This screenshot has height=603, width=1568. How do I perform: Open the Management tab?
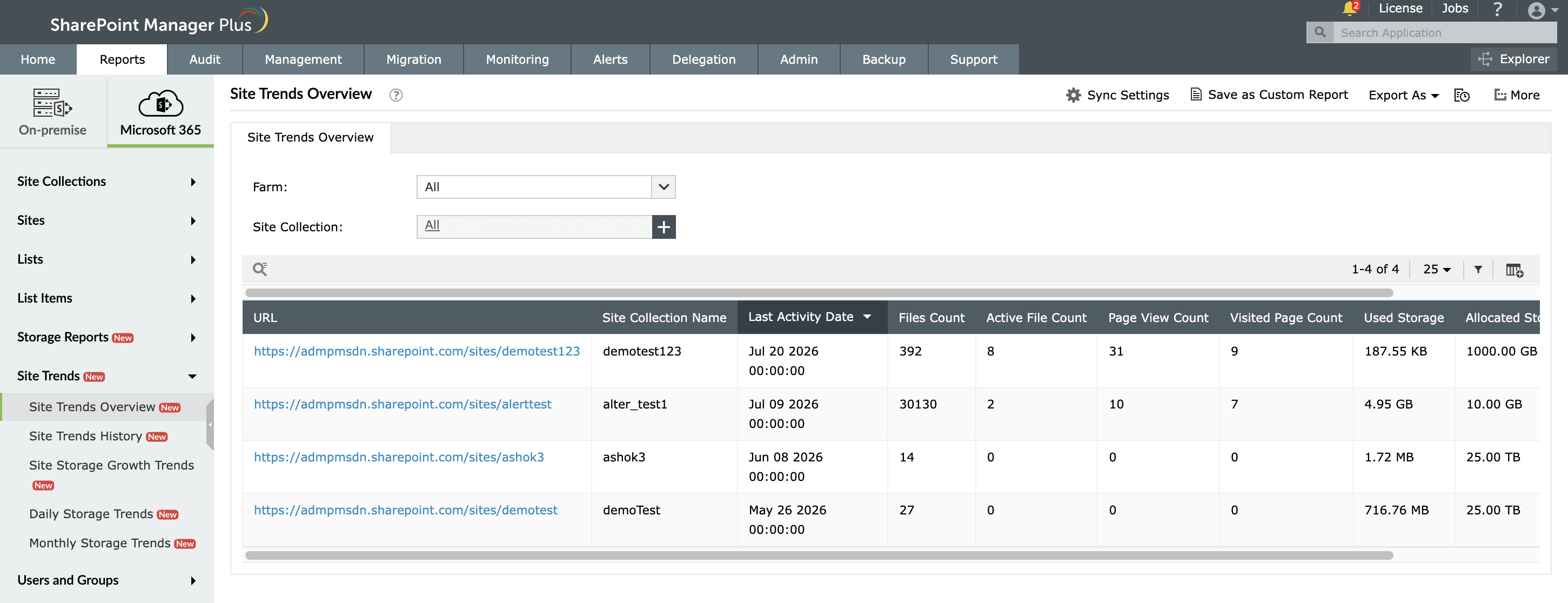coord(303,59)
